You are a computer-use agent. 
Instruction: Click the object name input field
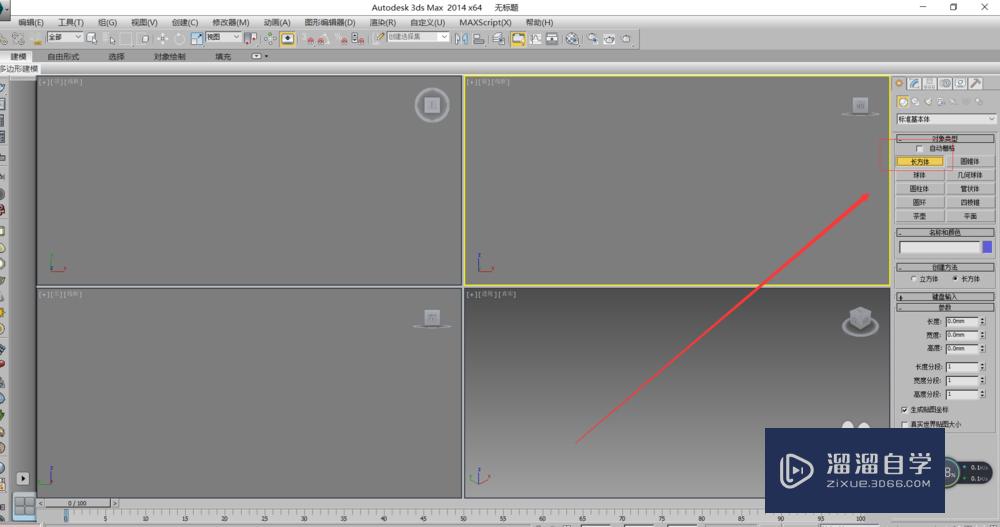939,247
